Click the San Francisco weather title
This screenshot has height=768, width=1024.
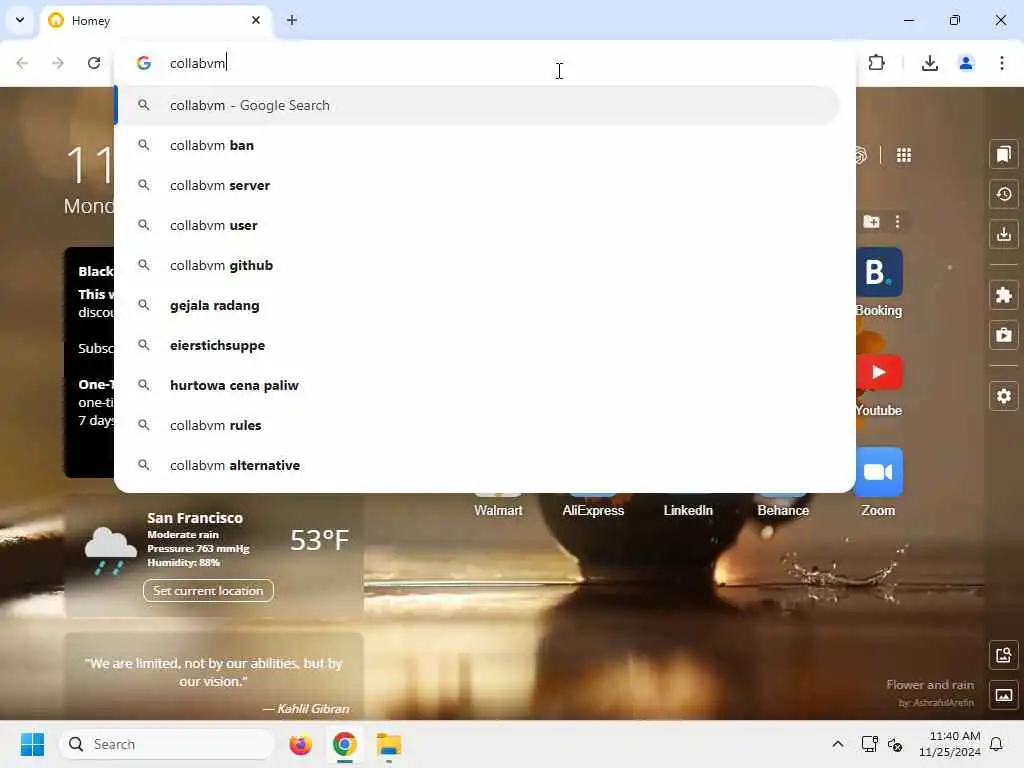(195, 518)
